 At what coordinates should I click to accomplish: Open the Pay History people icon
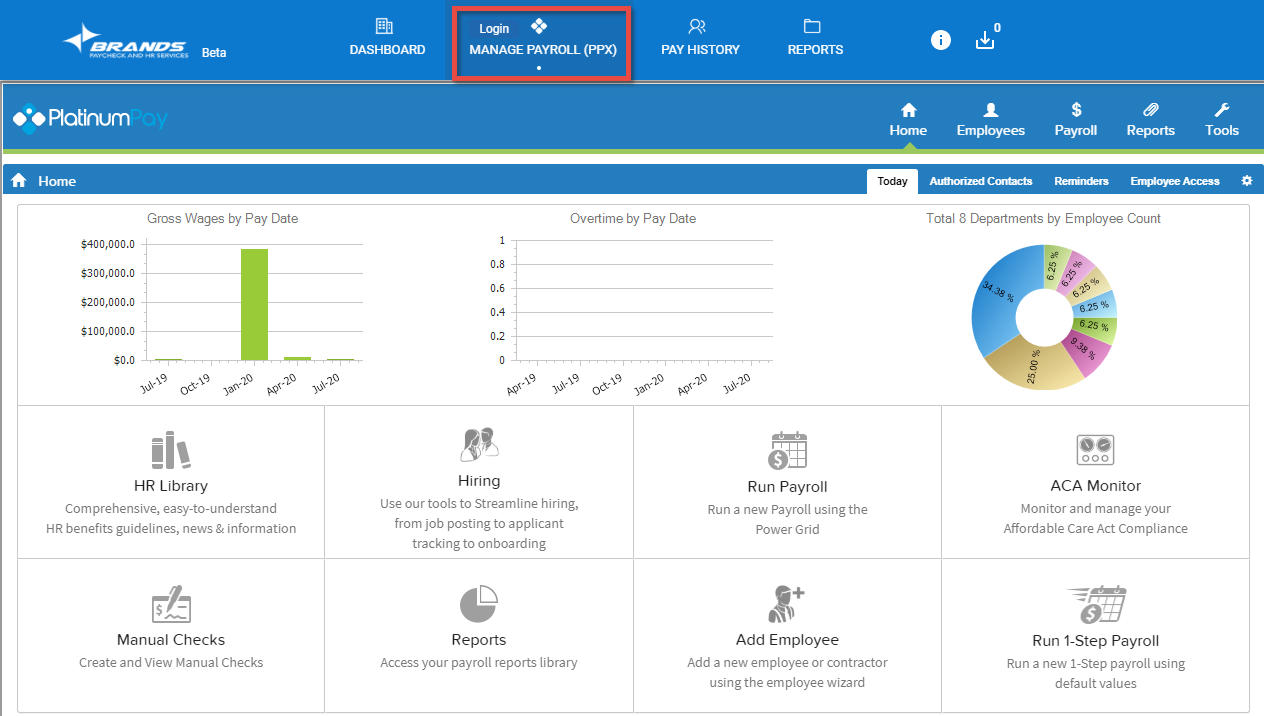698,26
